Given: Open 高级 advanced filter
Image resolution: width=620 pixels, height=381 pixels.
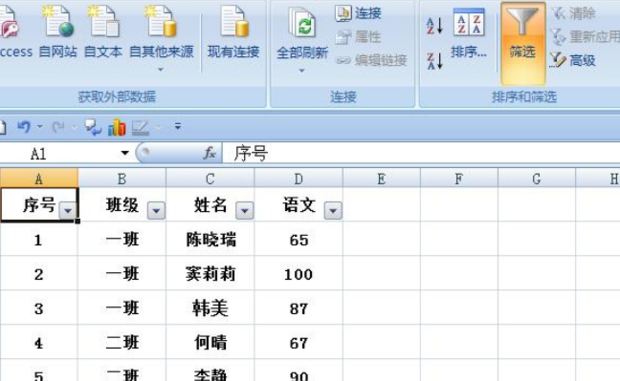Looking at the screenshot, I should coord(573,60).
